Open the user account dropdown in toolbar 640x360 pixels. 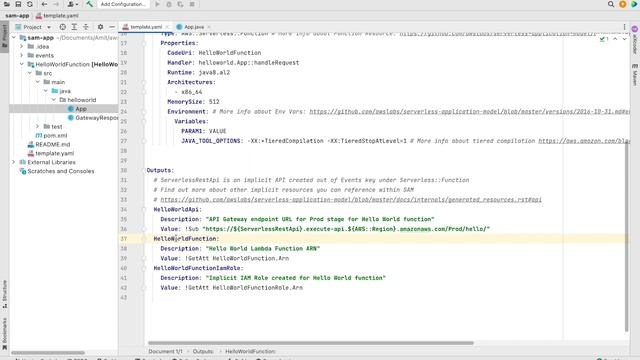(x=72, y=4)
